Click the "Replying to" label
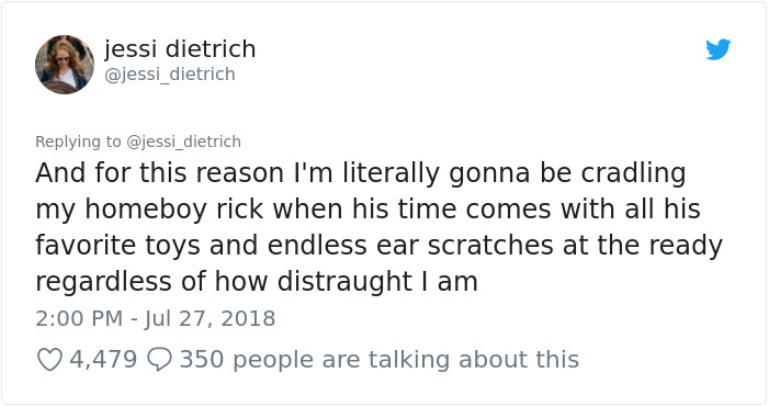768x406 pixels. coord(77,142)
